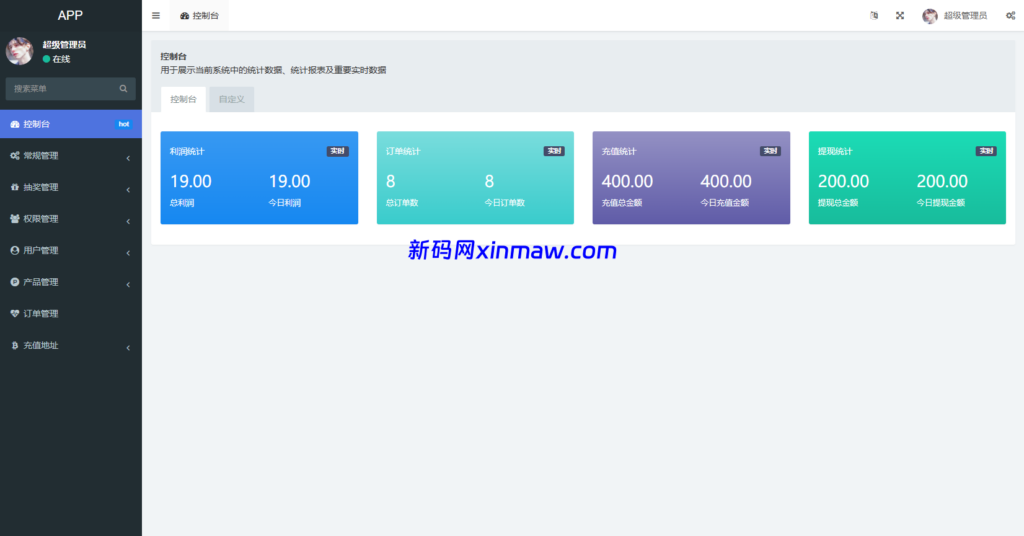Expand the 抽奖管理 submenu arrow
The width and height of the screenshot is (1024, 536).
pyautogui.click(x=128, y=189)
